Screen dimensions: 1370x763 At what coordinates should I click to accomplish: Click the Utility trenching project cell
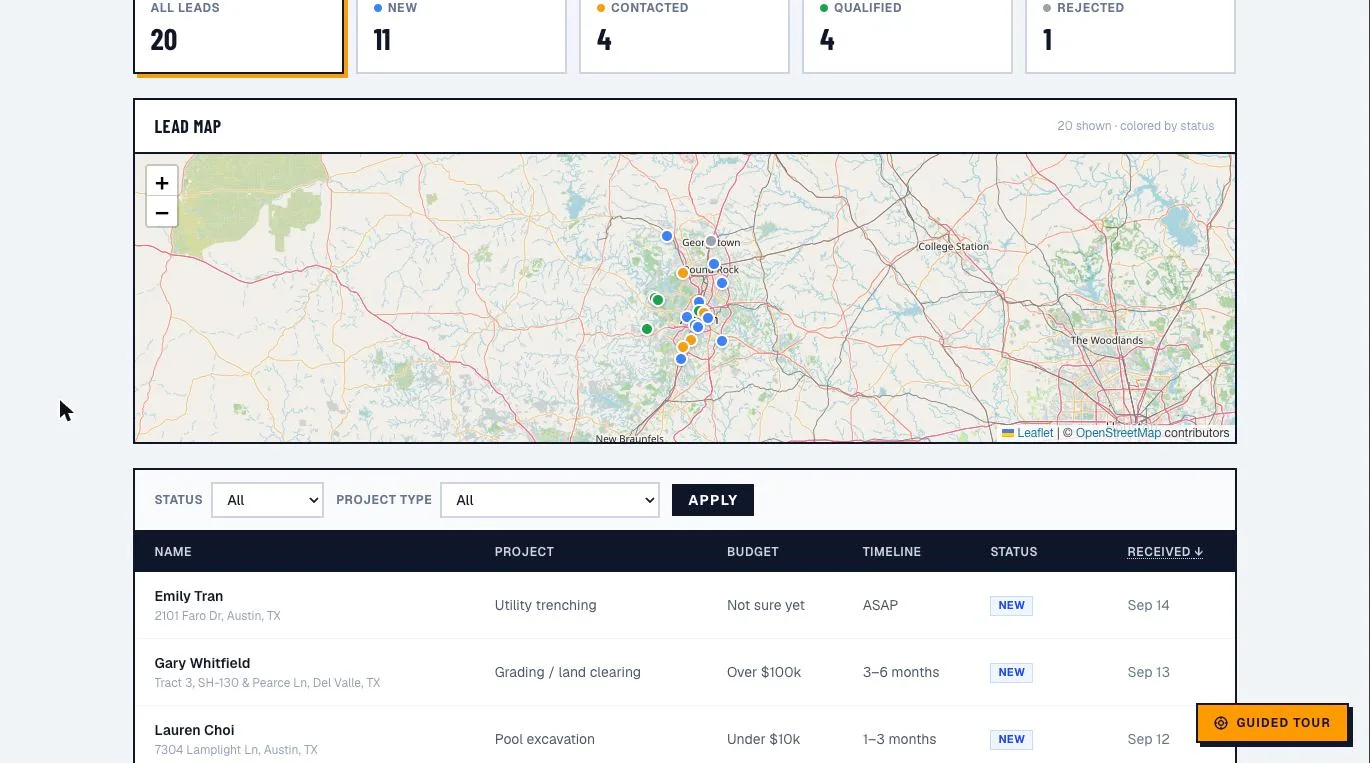click(x=545, y=605)
